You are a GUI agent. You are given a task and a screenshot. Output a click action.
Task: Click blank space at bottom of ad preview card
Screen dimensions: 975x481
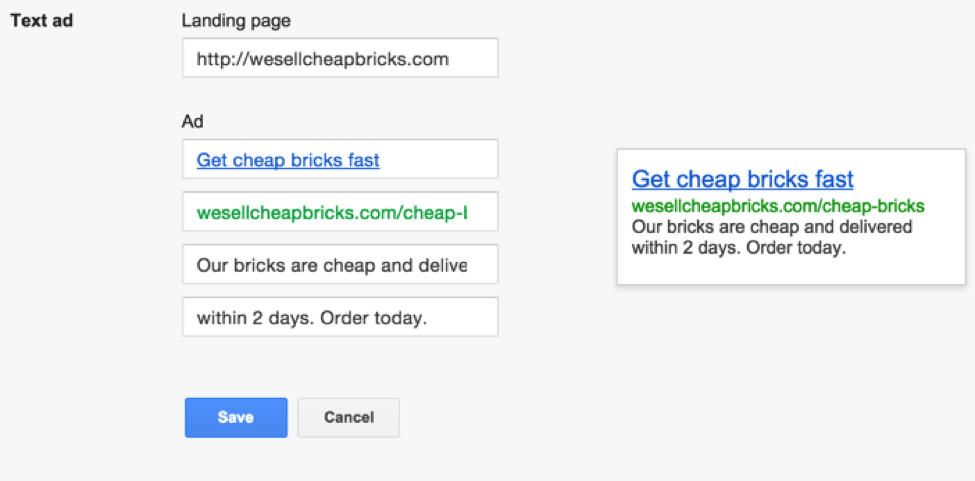pyautogui.click(x=791, y=272)
